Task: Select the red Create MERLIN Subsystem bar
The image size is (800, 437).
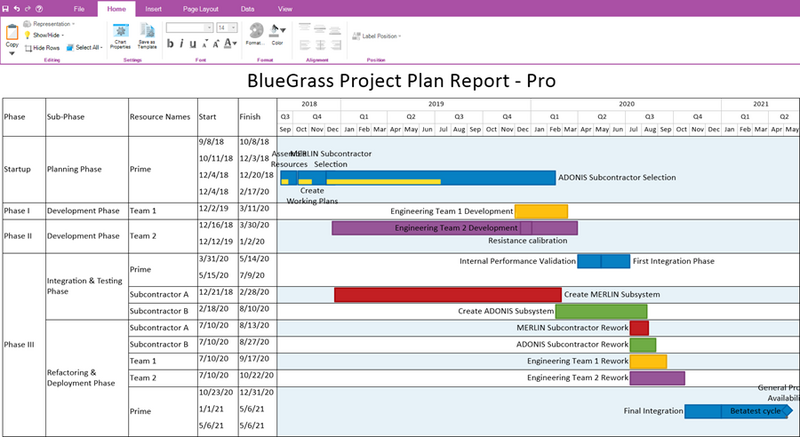Action: 448,295
